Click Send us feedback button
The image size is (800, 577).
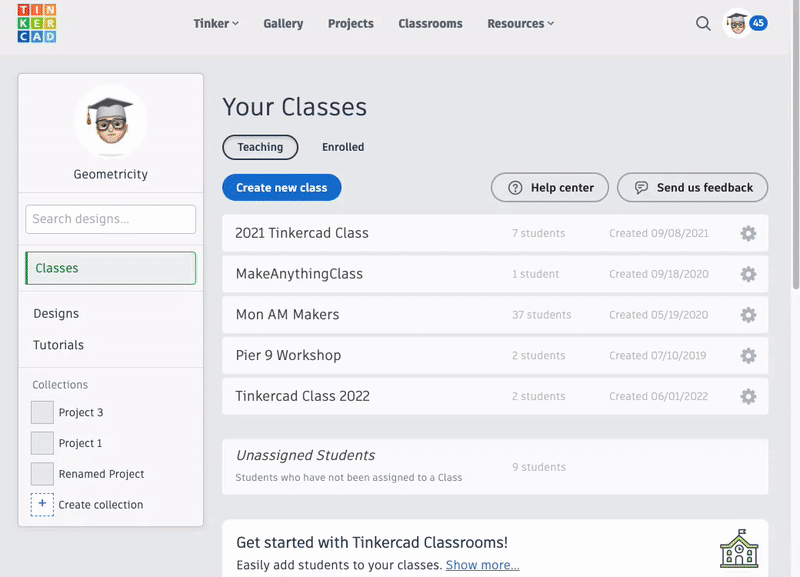(692, 187)
